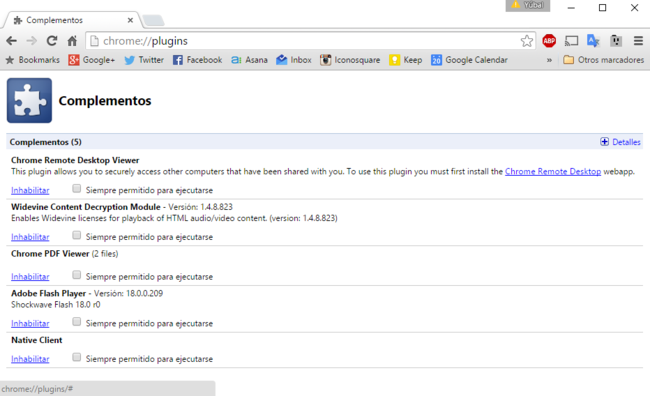Click the Chrome PDF Viewer plugin name

click(x=50, y=254)
